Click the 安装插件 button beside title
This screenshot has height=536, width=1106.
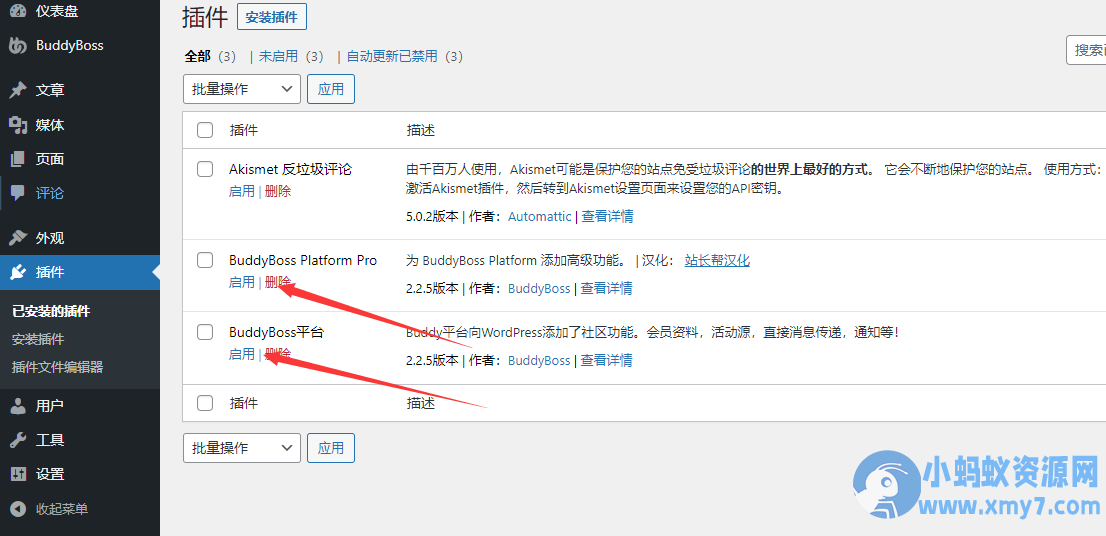(x=272, y=17)
